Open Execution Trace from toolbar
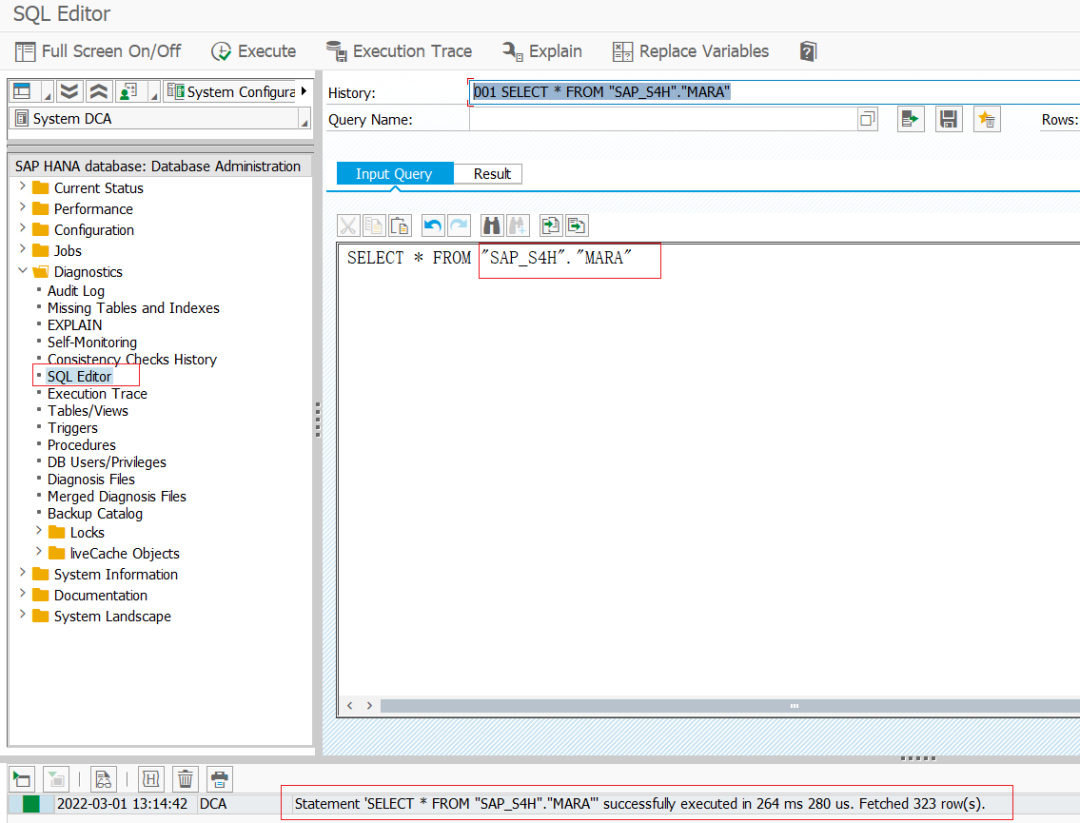The image size is (1080, 823). 399,52
